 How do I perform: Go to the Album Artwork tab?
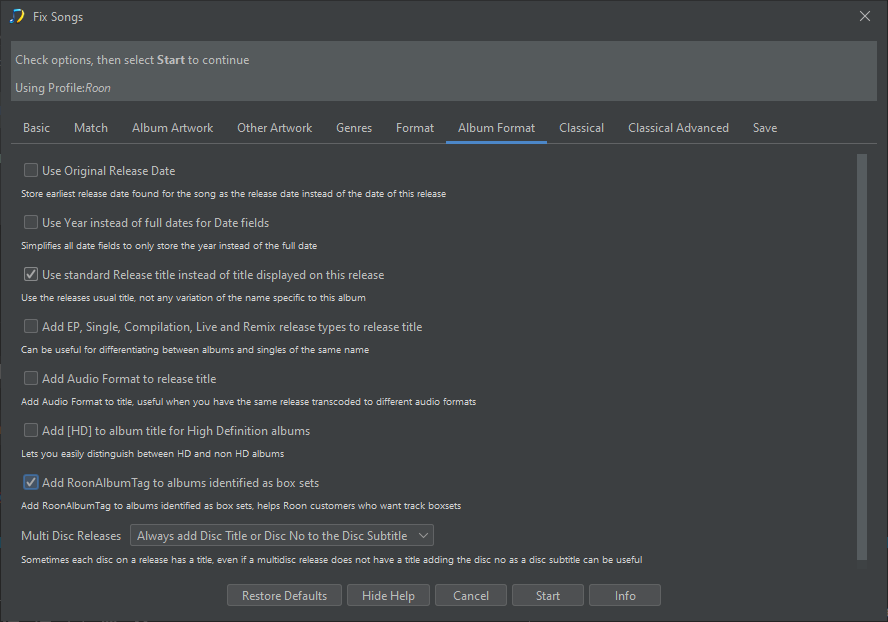(172, 128)
